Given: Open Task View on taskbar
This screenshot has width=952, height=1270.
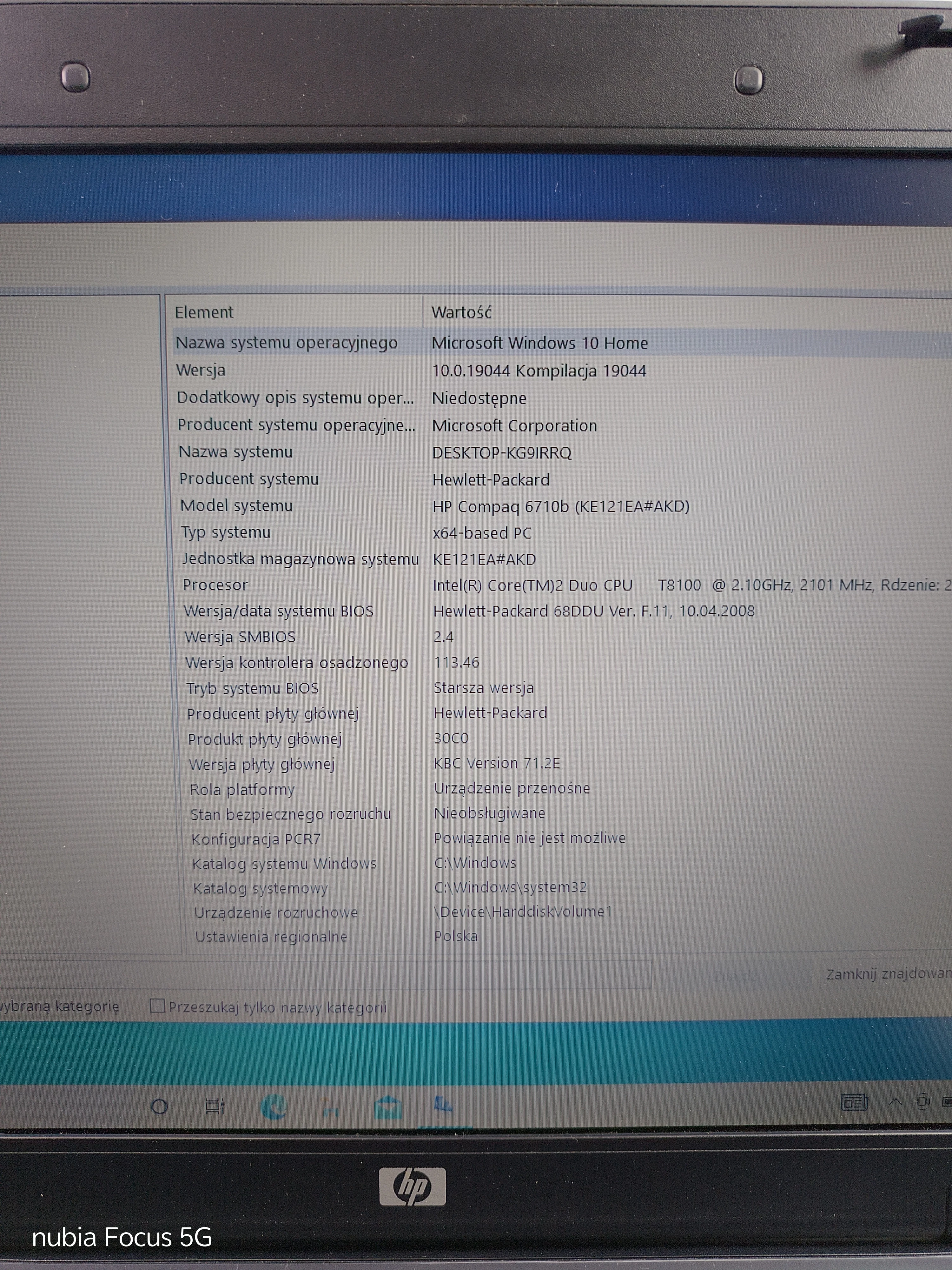Looking at the screenshot, I should click(215, 1106).
